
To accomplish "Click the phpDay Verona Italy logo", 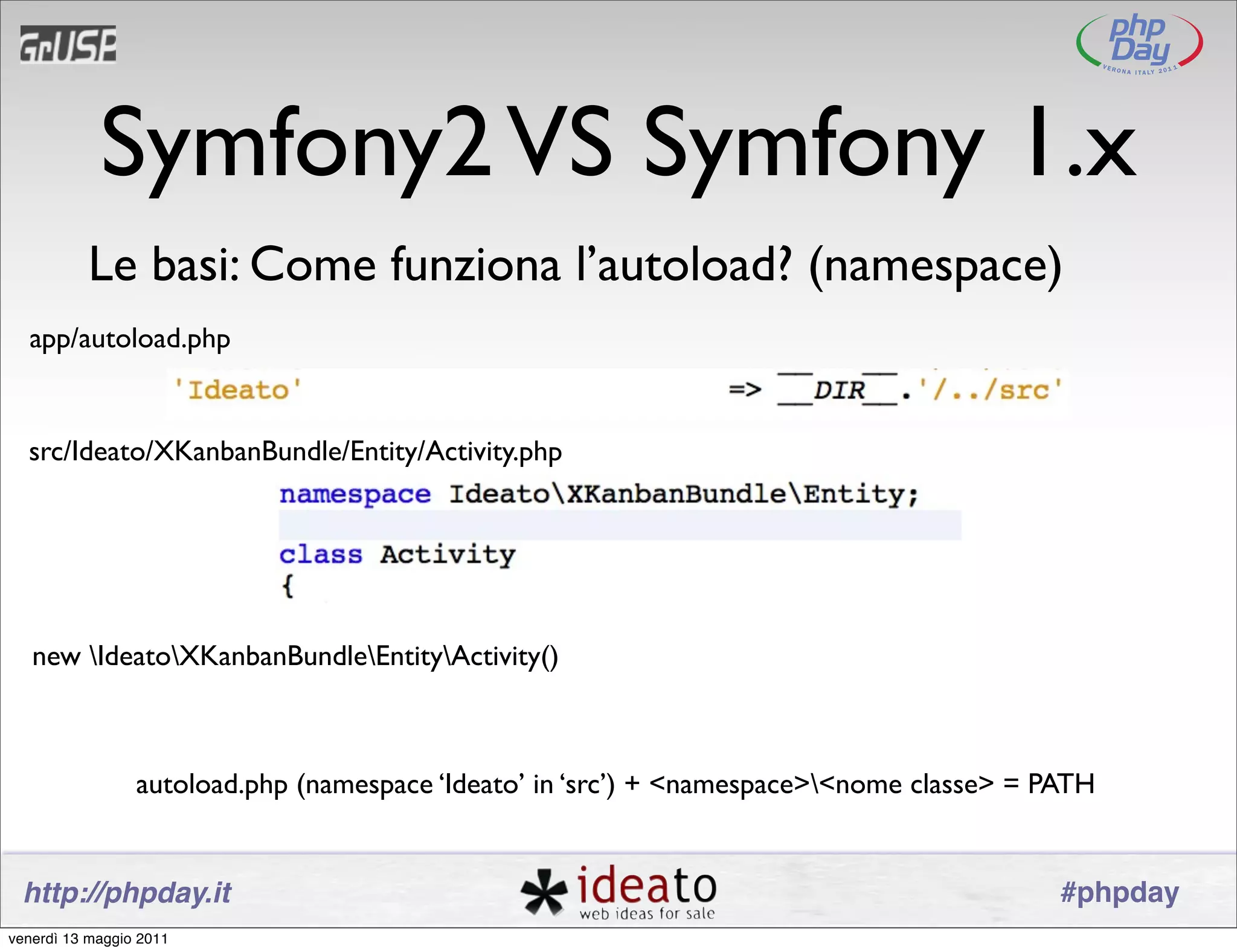I will pyautogui.click(x=1139, y=44).
